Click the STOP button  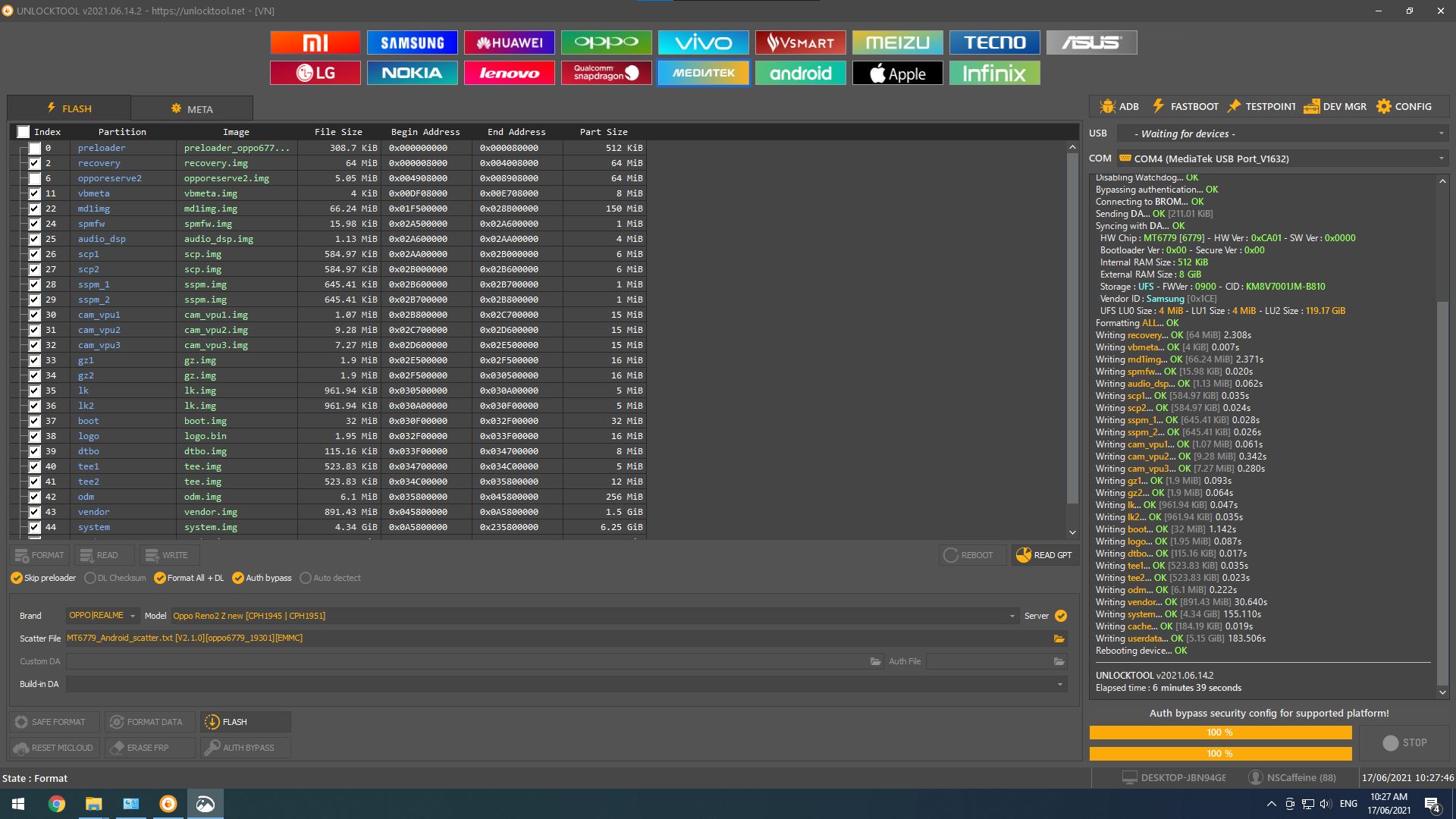pyautogui.click(x=1404, y=743)
